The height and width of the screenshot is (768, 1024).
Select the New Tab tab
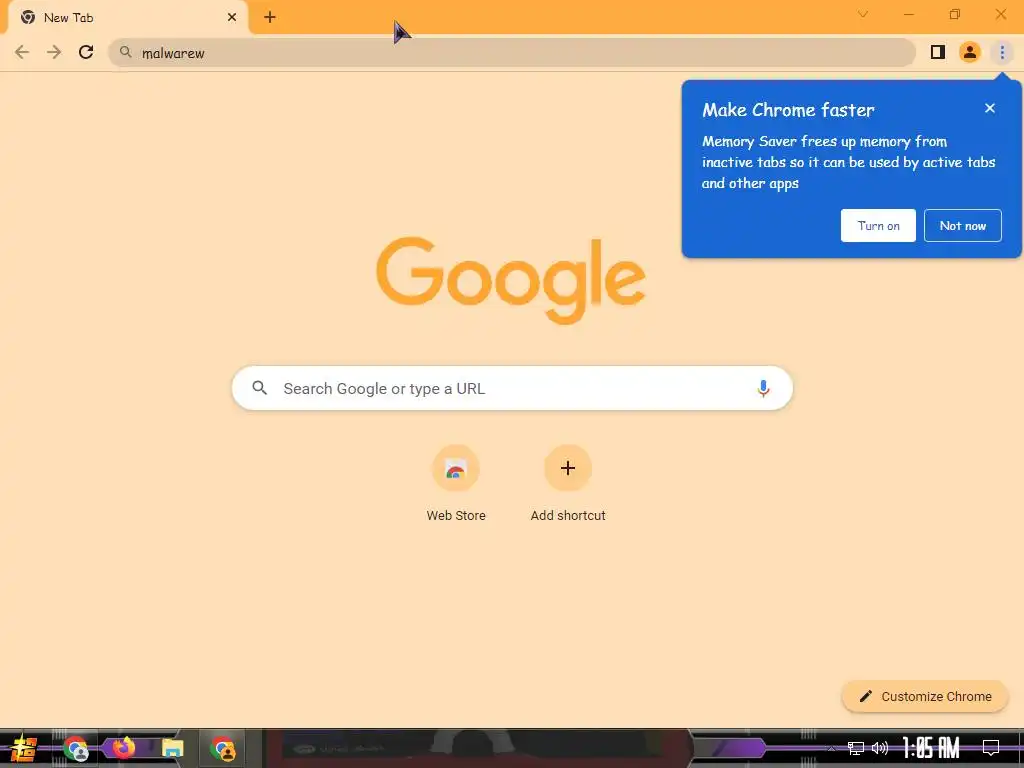(128, 18)
